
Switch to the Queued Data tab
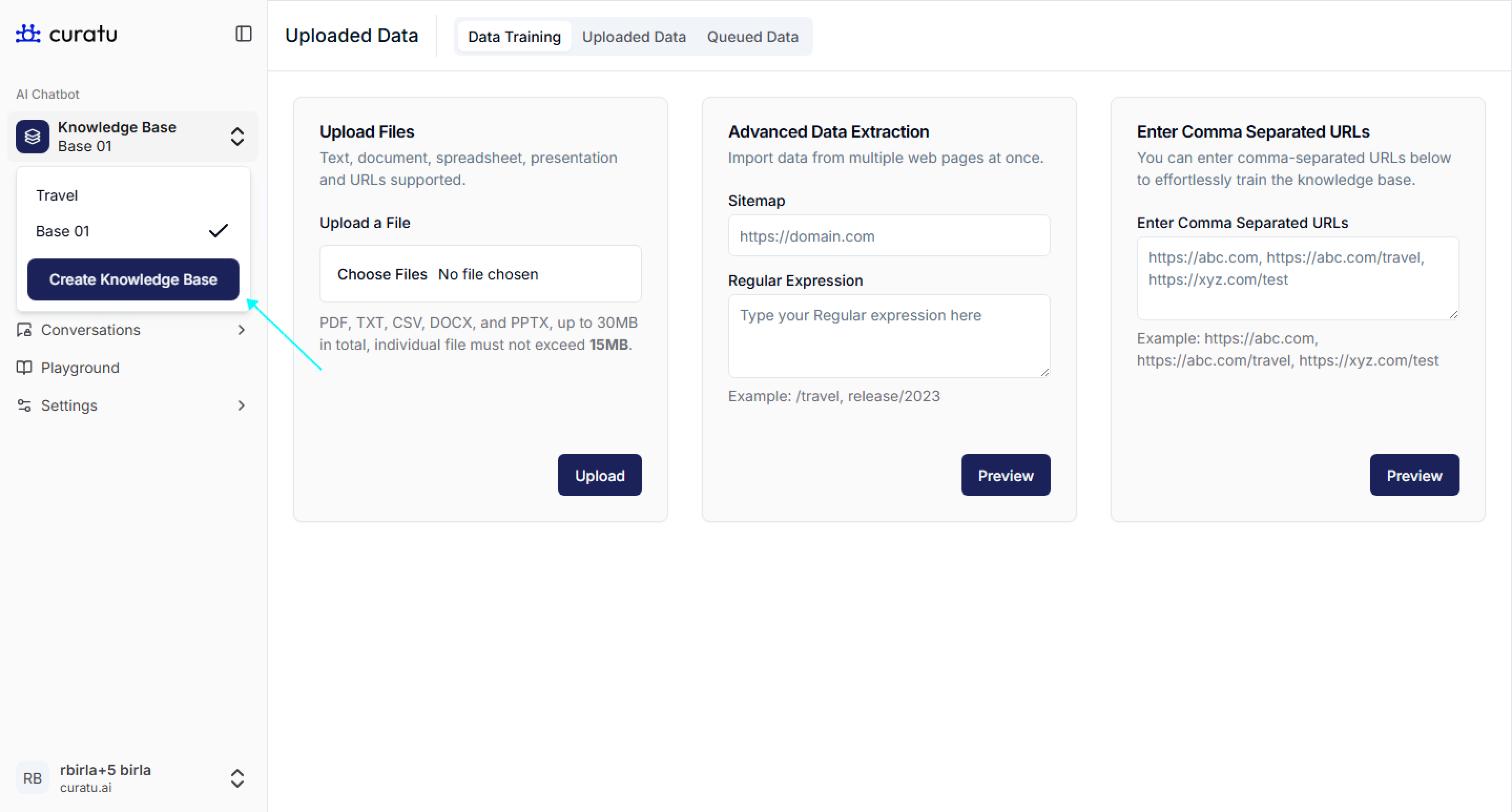[x=752, y=36]
